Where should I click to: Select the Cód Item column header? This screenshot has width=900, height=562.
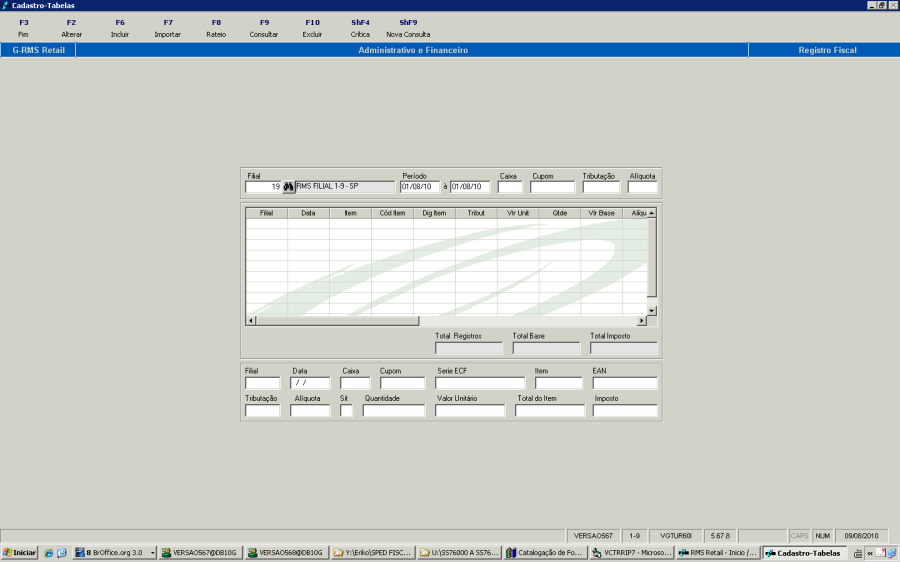pos(392,213)
